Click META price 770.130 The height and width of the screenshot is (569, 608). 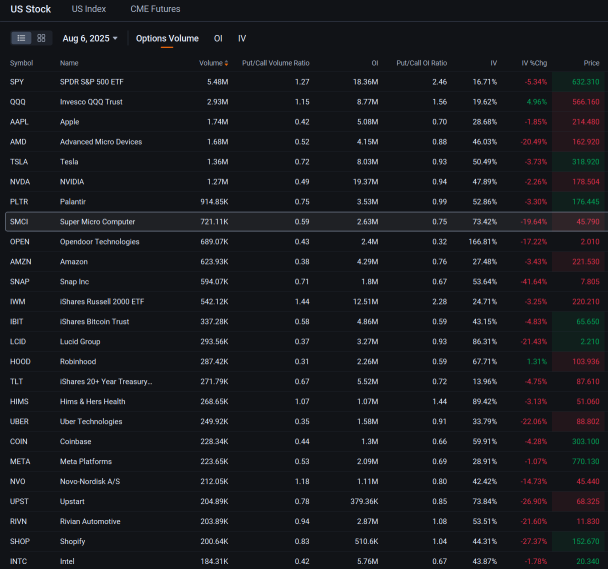point(586,462)
